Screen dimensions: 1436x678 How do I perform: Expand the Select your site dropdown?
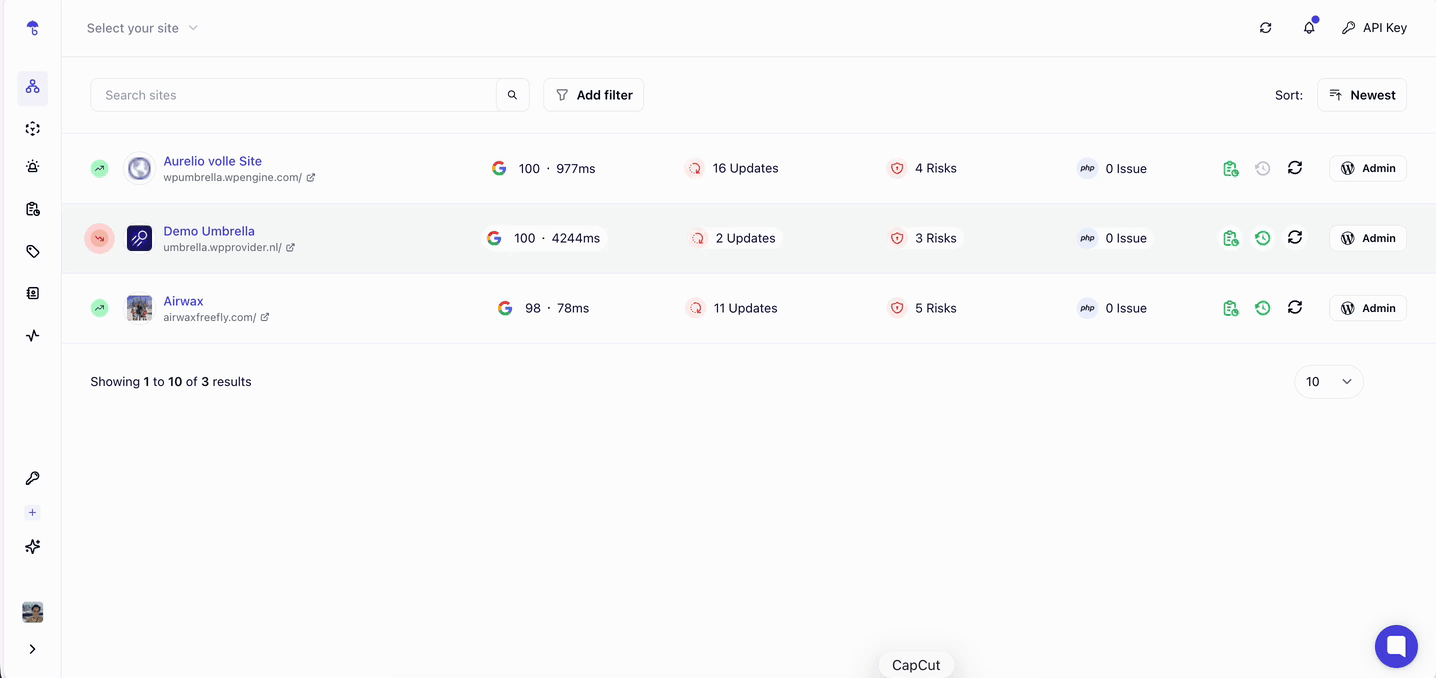(x=142, y=28)
